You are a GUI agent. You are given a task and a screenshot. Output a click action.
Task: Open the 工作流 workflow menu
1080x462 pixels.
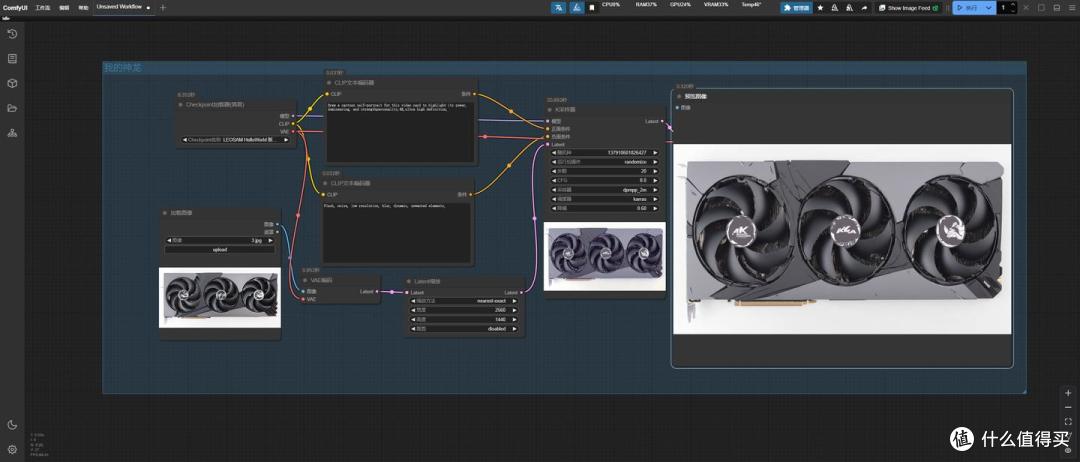click(43, 8)
